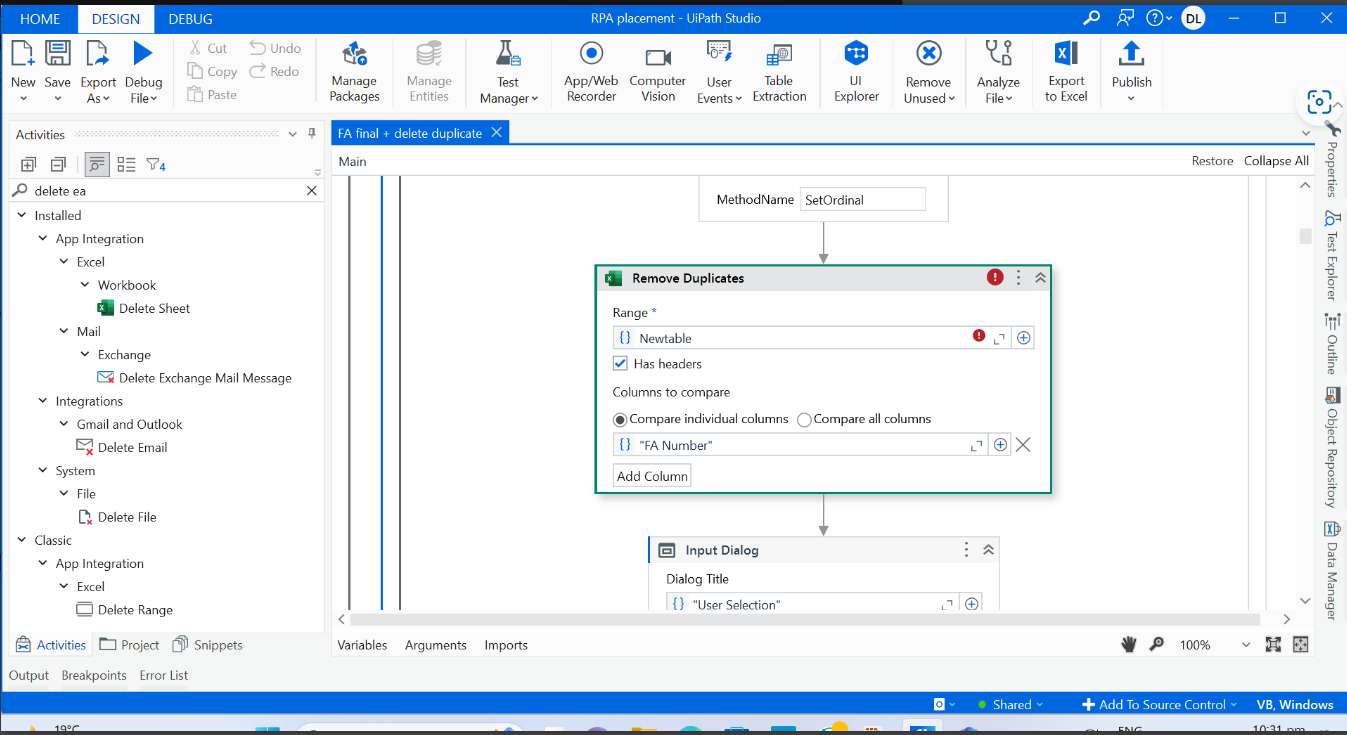Switch to the HOME ribbon tab
The image size is (1347, 735).
click(x=40, y=19)
